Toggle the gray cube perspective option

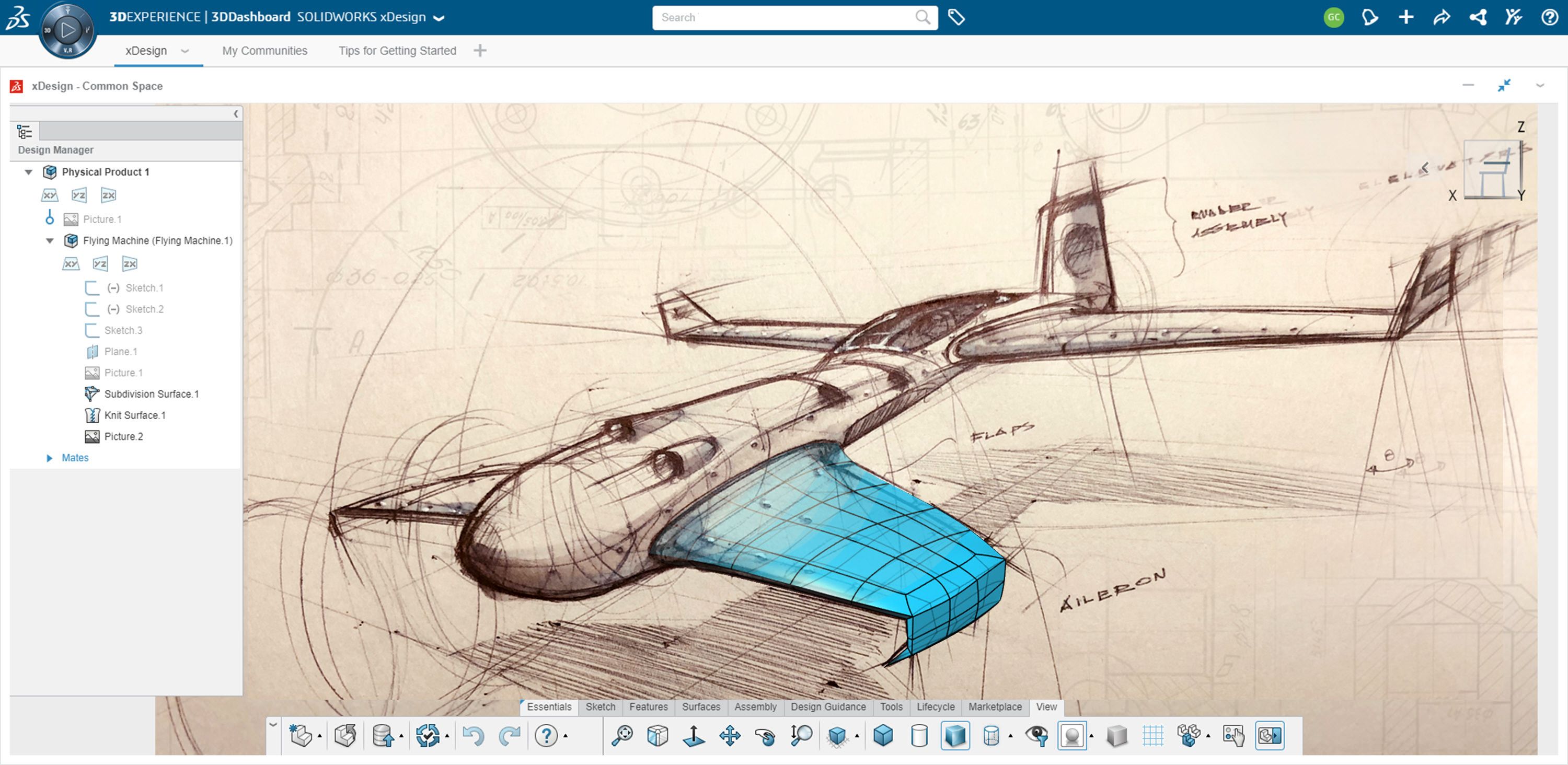pos(1117,735)
